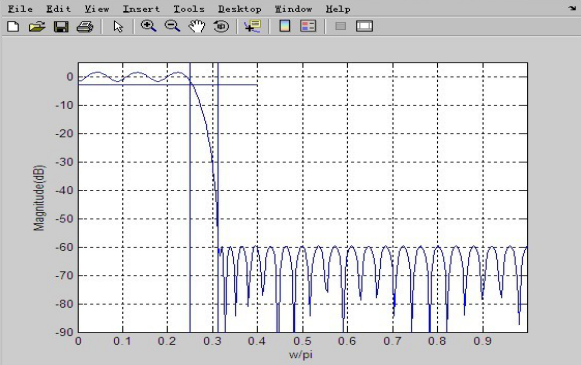Click the Hide Plot Tools icon

(341, 26)
